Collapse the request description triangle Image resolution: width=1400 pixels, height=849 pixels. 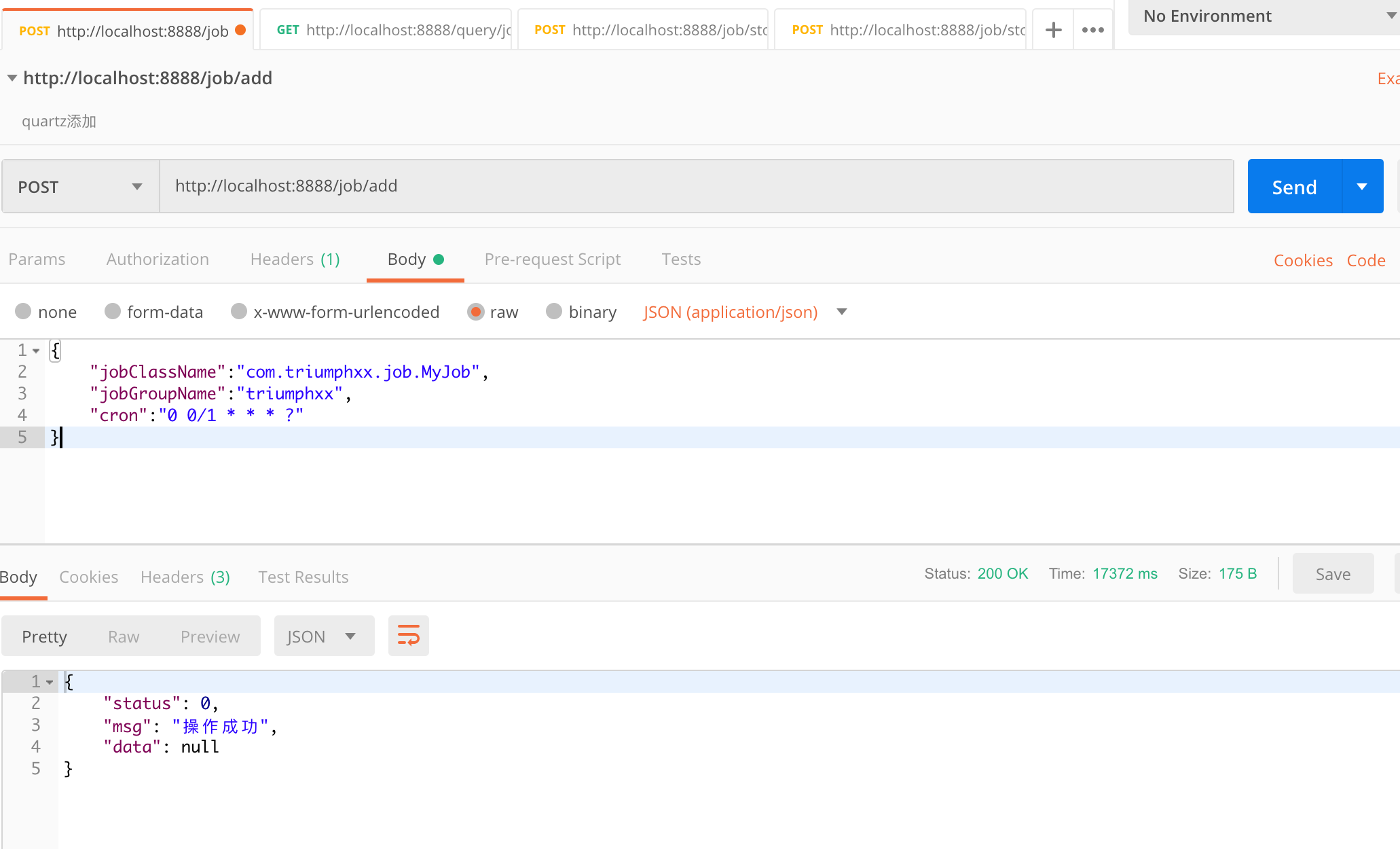coord(12,78)
